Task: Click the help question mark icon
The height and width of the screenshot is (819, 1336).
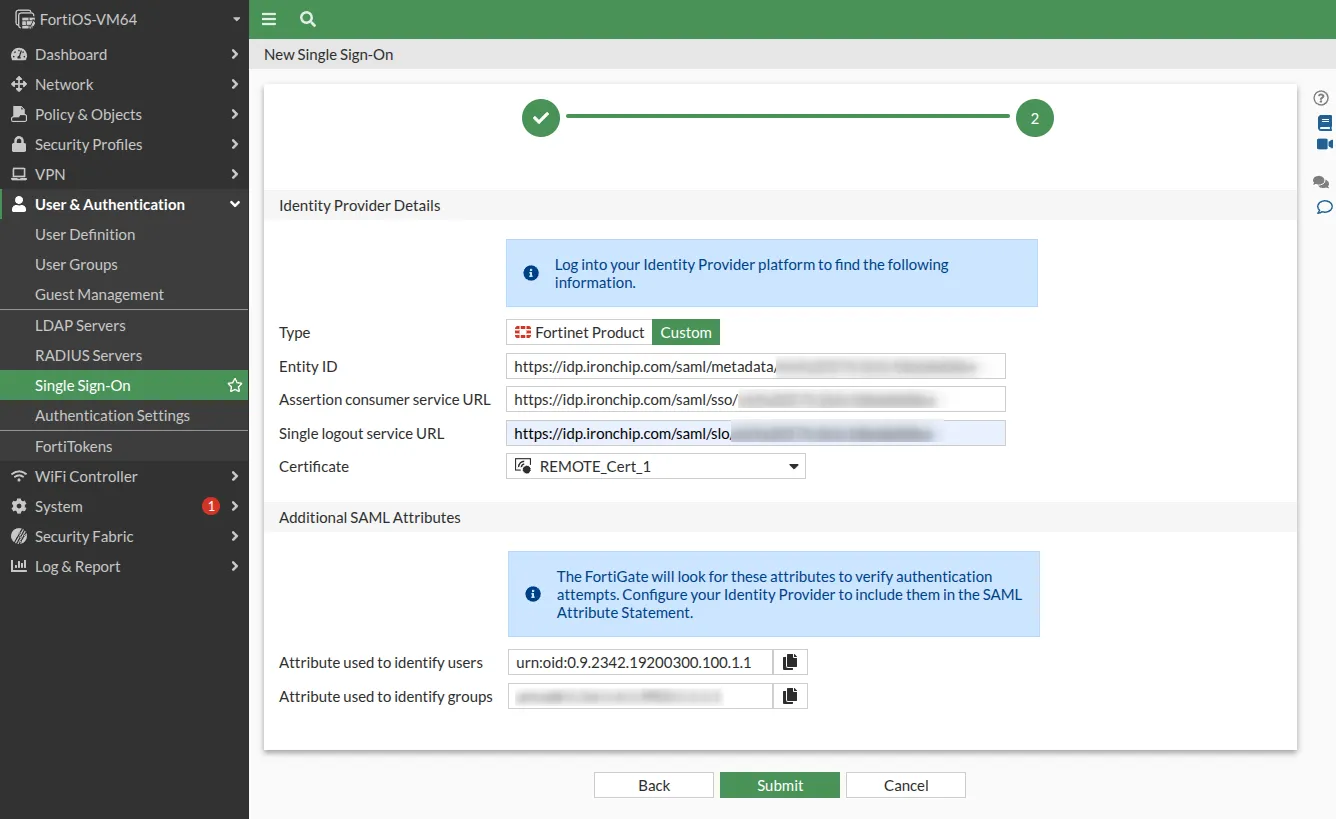Action: coord(1321,99)
